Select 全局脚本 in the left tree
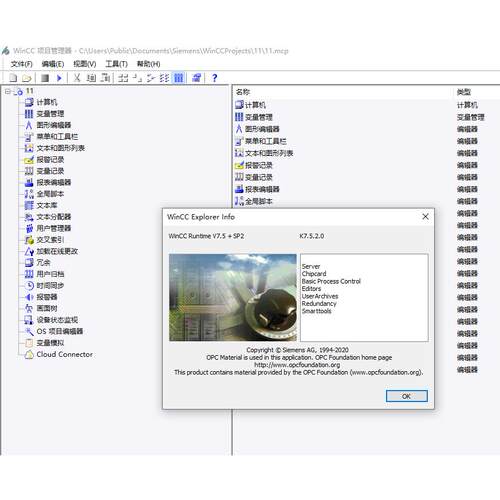Image resolution: width=500 pixels, height=500 pixels. [50, 194]
